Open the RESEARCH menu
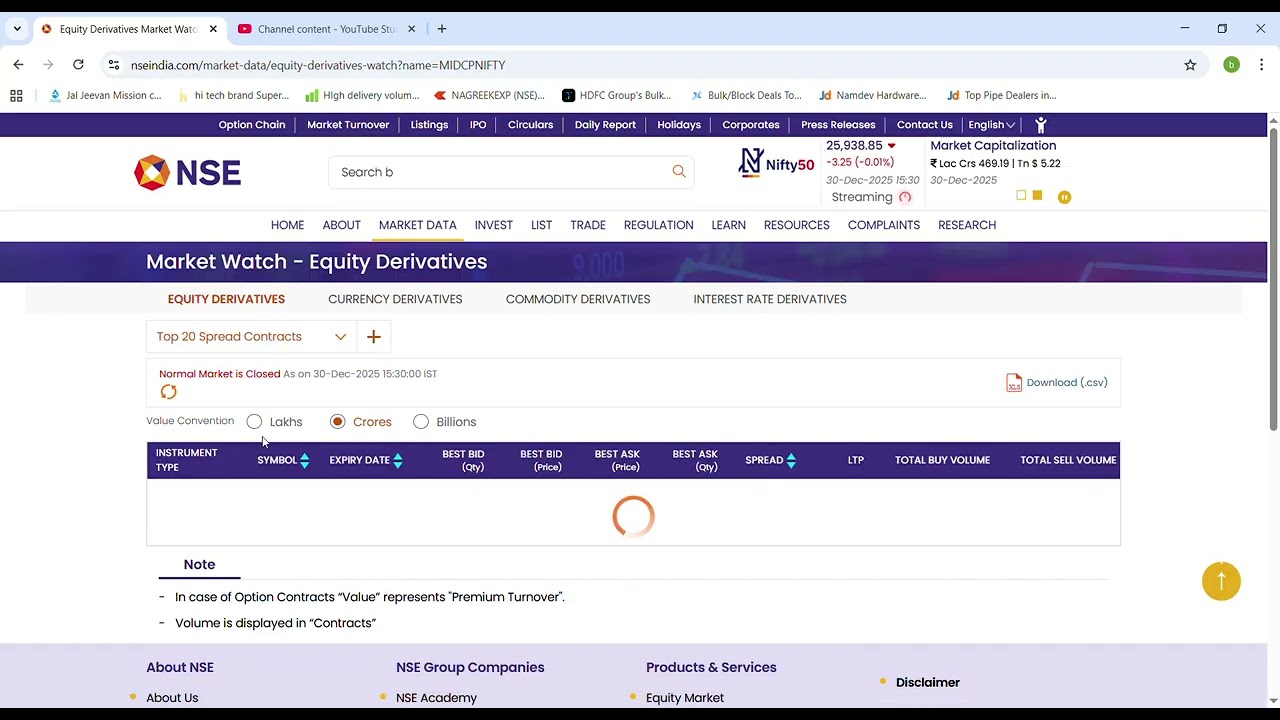Image resolution: width=1280 pixels, height=720 pixels. (x=967, y=225)
